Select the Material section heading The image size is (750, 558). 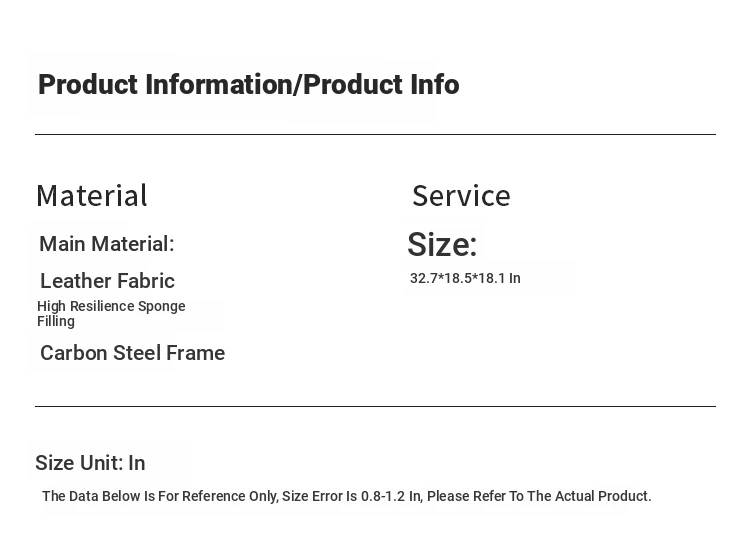(x=92, y=195)
